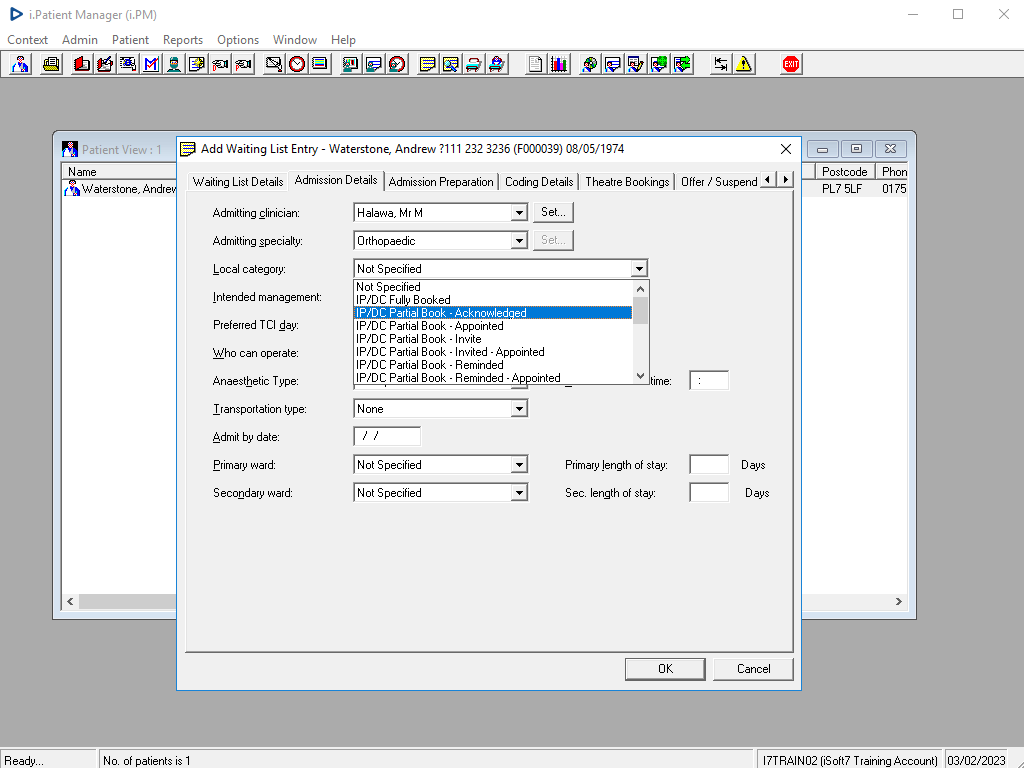Select 'IP/DC Partial Book - Acknowledged' option
This screenshot has width=1024, height=768.
(x=493, y=313)
